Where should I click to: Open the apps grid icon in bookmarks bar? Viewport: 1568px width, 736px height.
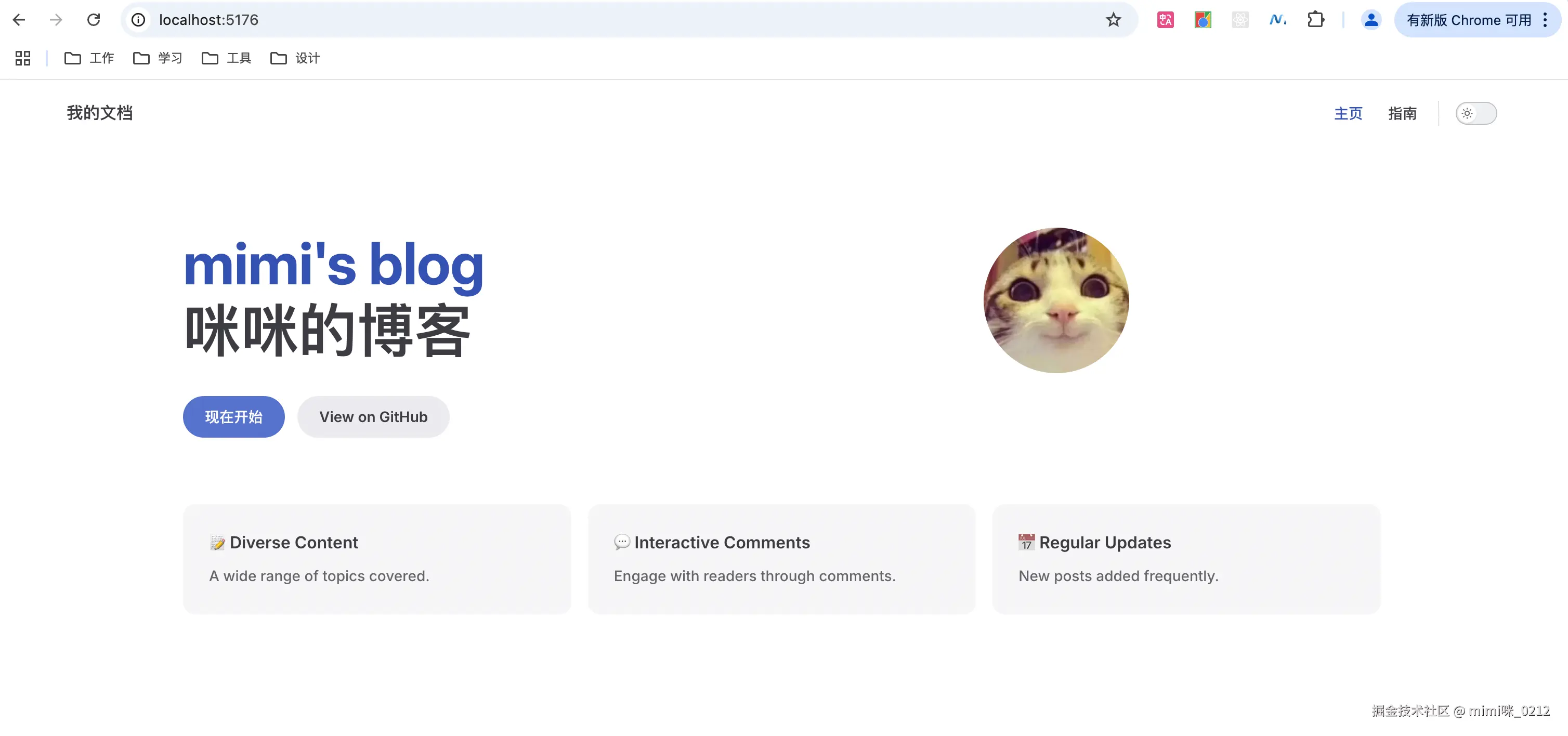click(22, 58)
